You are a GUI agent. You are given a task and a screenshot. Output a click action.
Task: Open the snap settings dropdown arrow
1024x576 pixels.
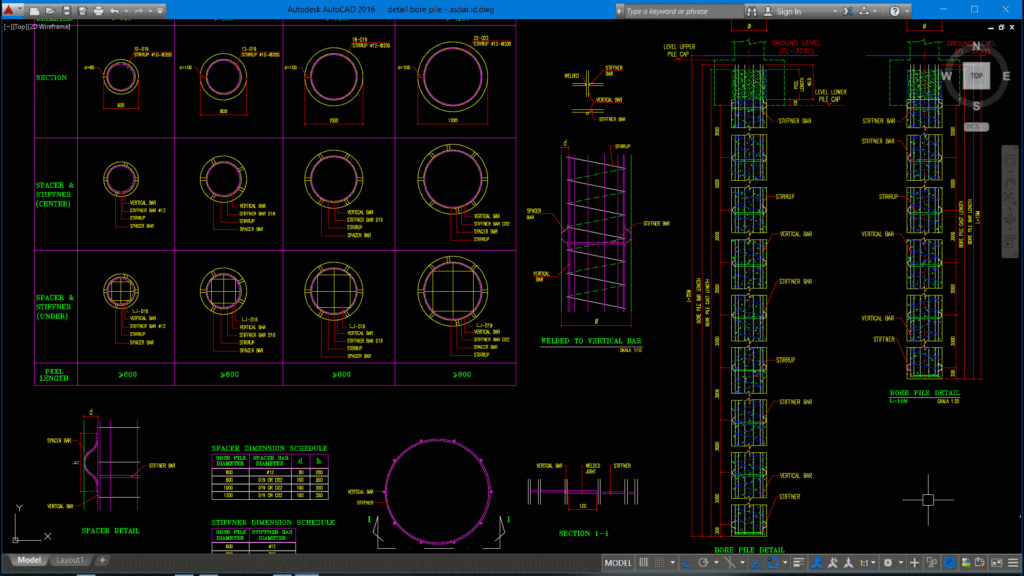click(671, 563)
